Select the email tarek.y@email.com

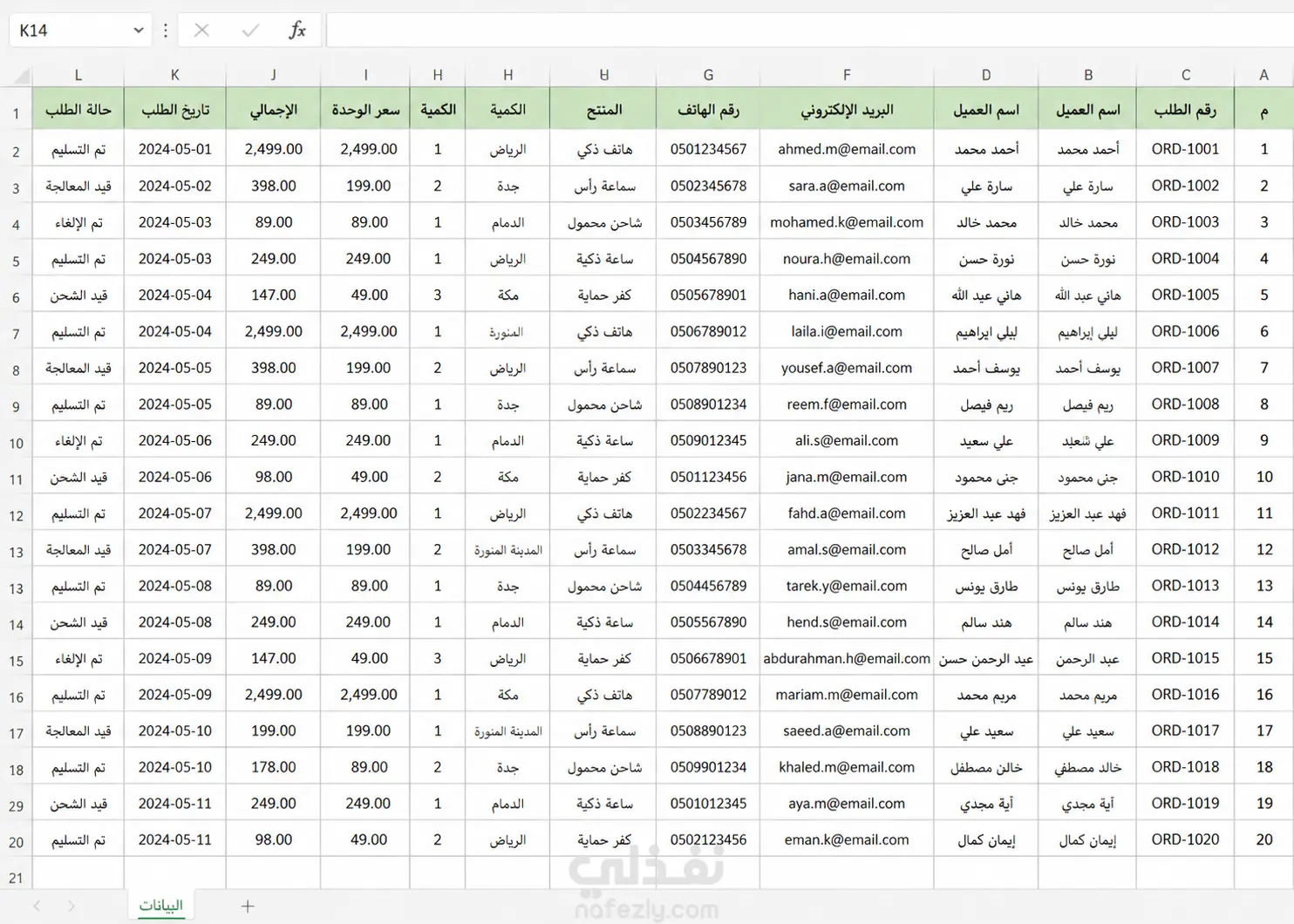[x=847, y=586]
